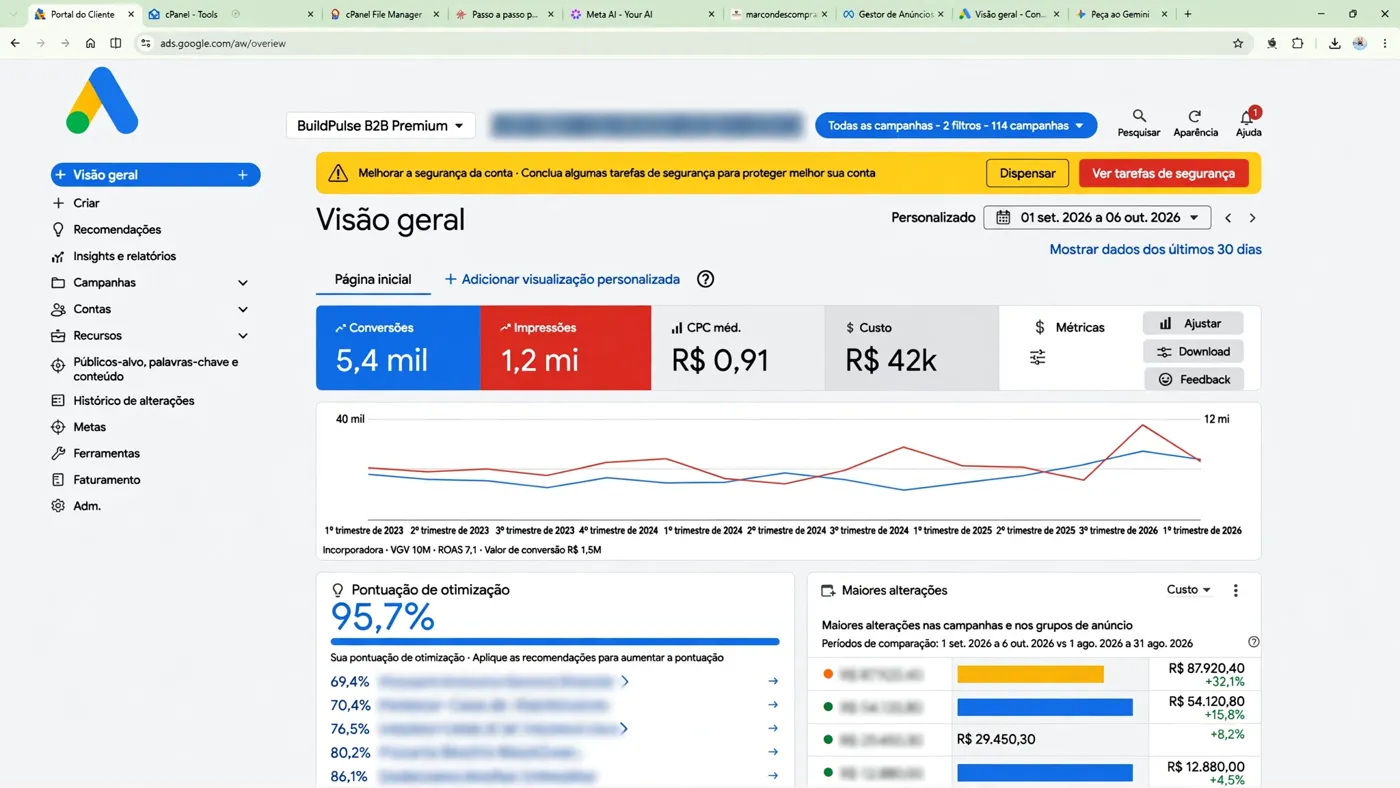Open Maiores alterações three-dot menu
This screenshot has height=788, width=1400.
[x=1235, y=590]
